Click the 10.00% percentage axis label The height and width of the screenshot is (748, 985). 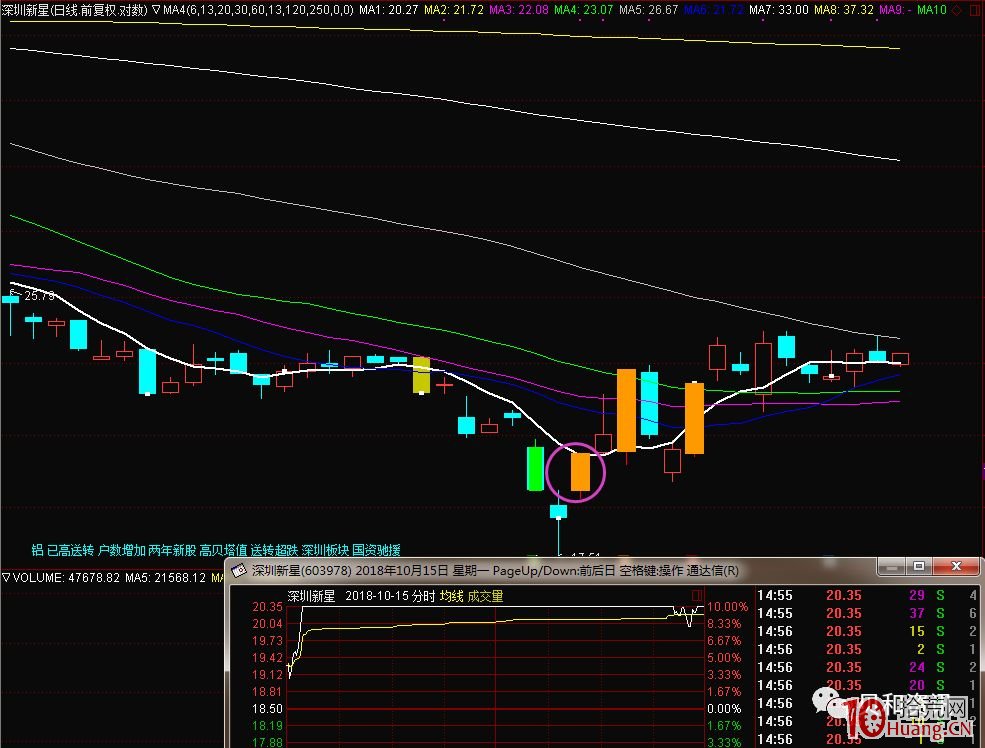(x=727, y=607)
